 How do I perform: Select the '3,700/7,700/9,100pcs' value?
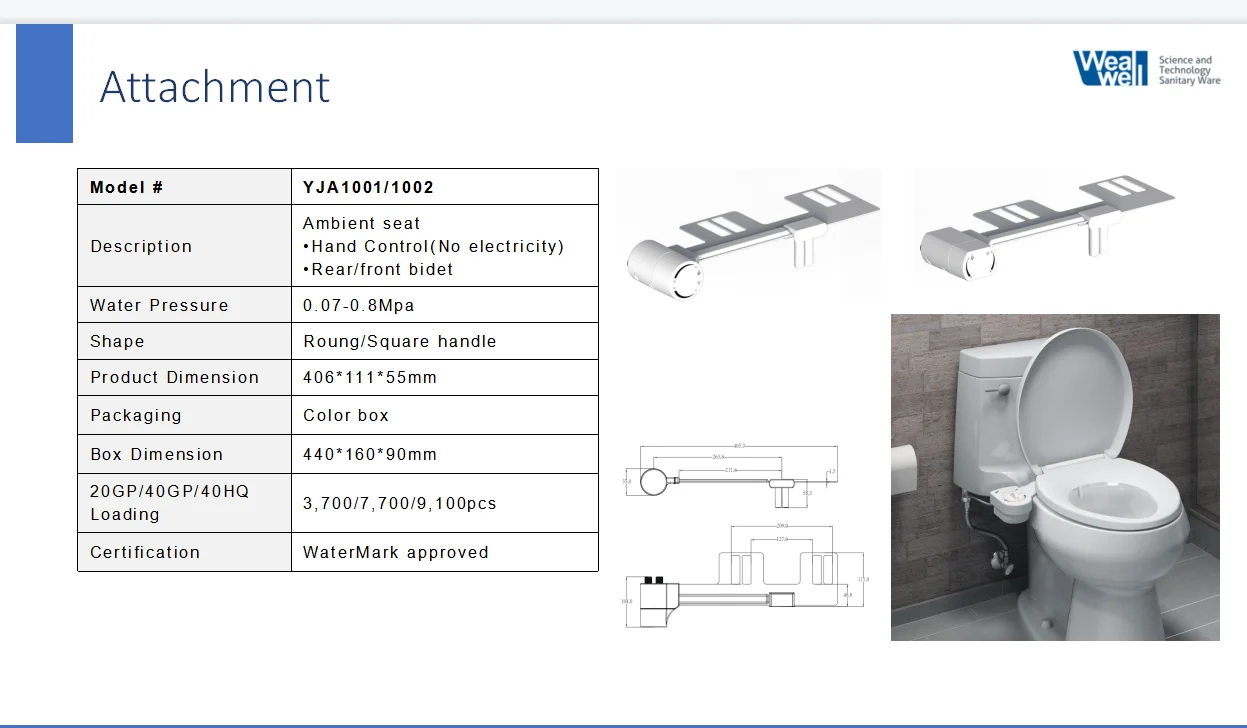400,503
